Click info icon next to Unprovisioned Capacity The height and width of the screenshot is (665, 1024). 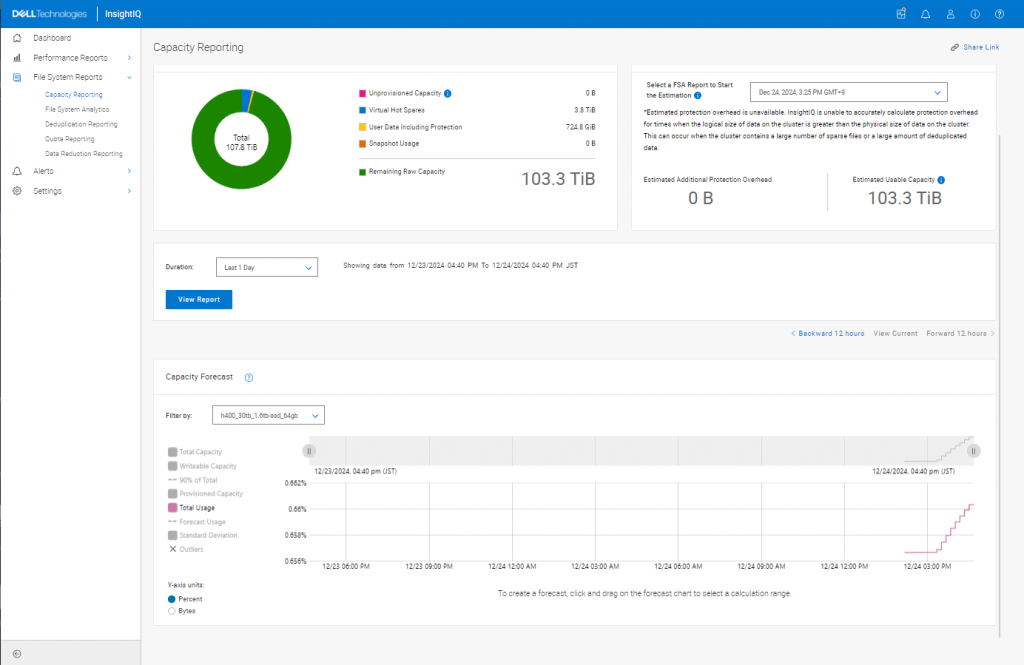tap(447, 93)
